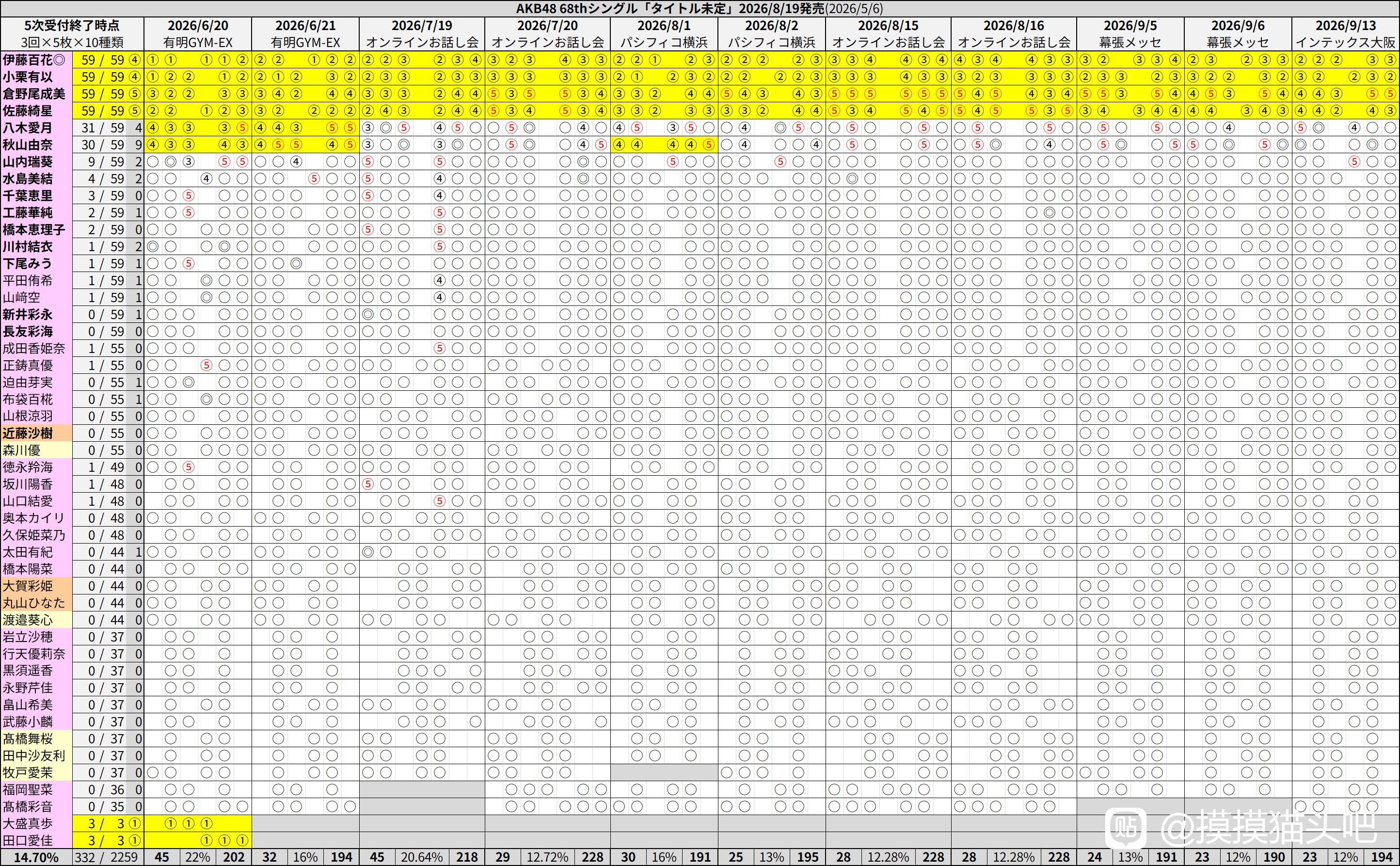Select member name 八木愛月

[x=28, y=128]
